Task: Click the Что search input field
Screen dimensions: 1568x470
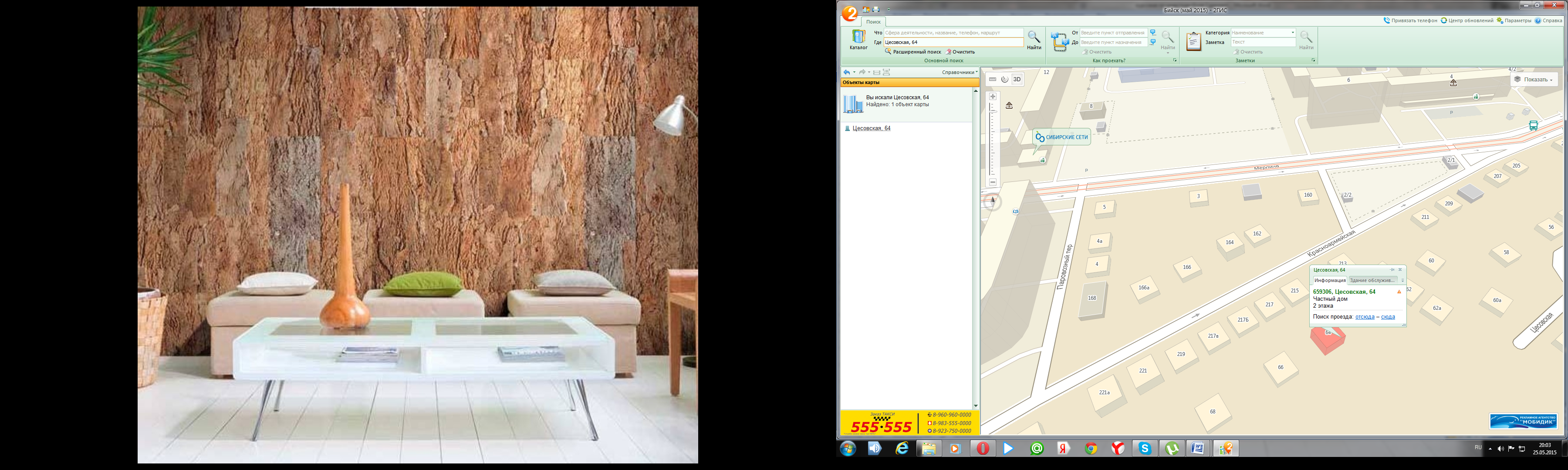Action: pos(953,33)
